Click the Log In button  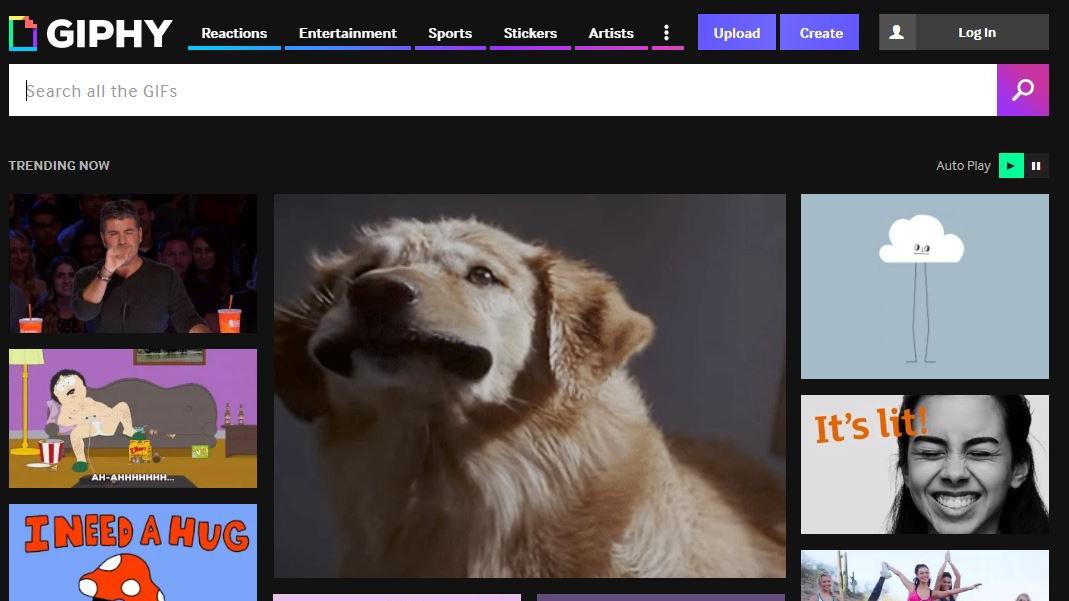[977, 32]
